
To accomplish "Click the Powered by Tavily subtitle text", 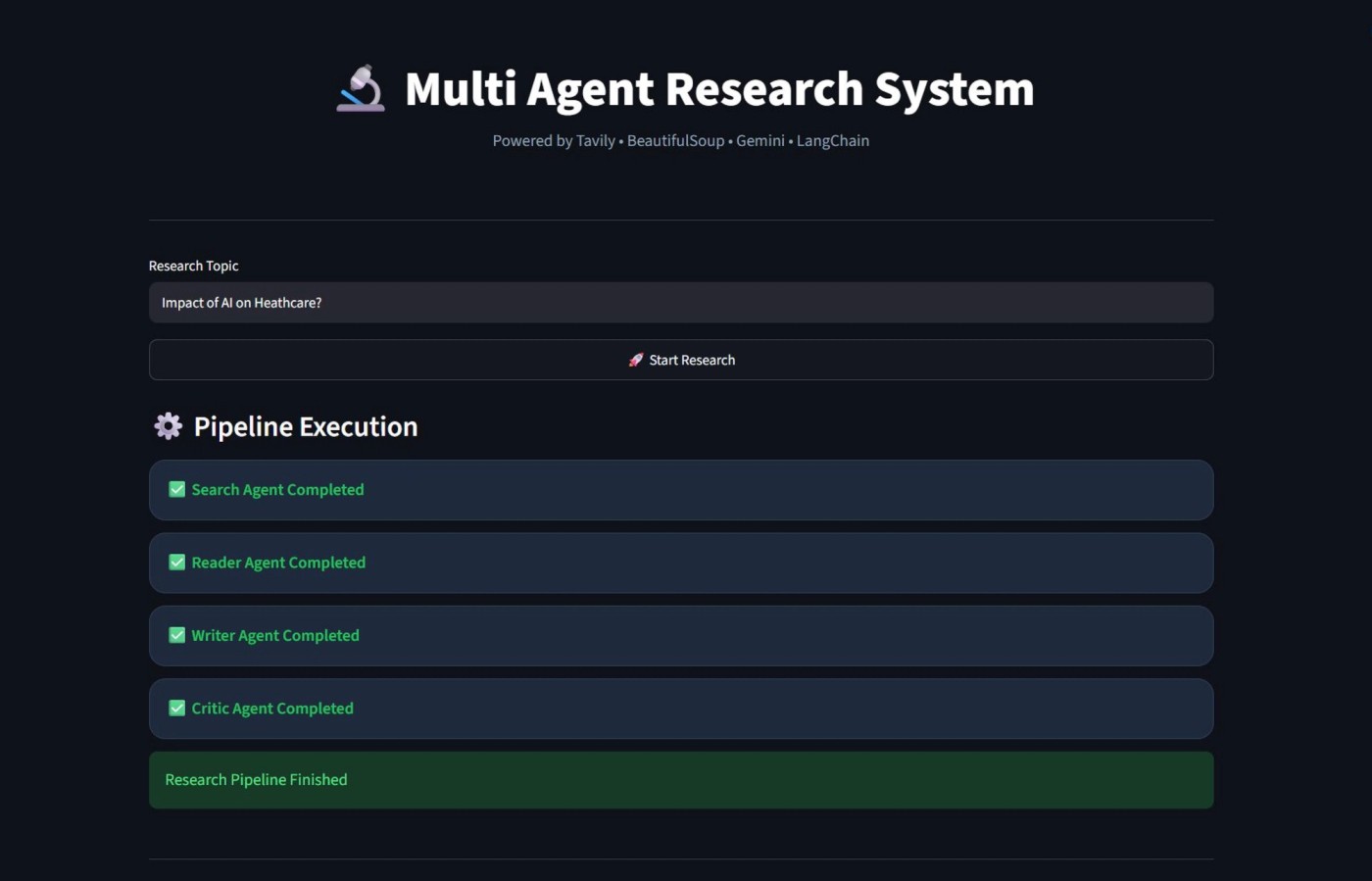I will pos(681,140).
